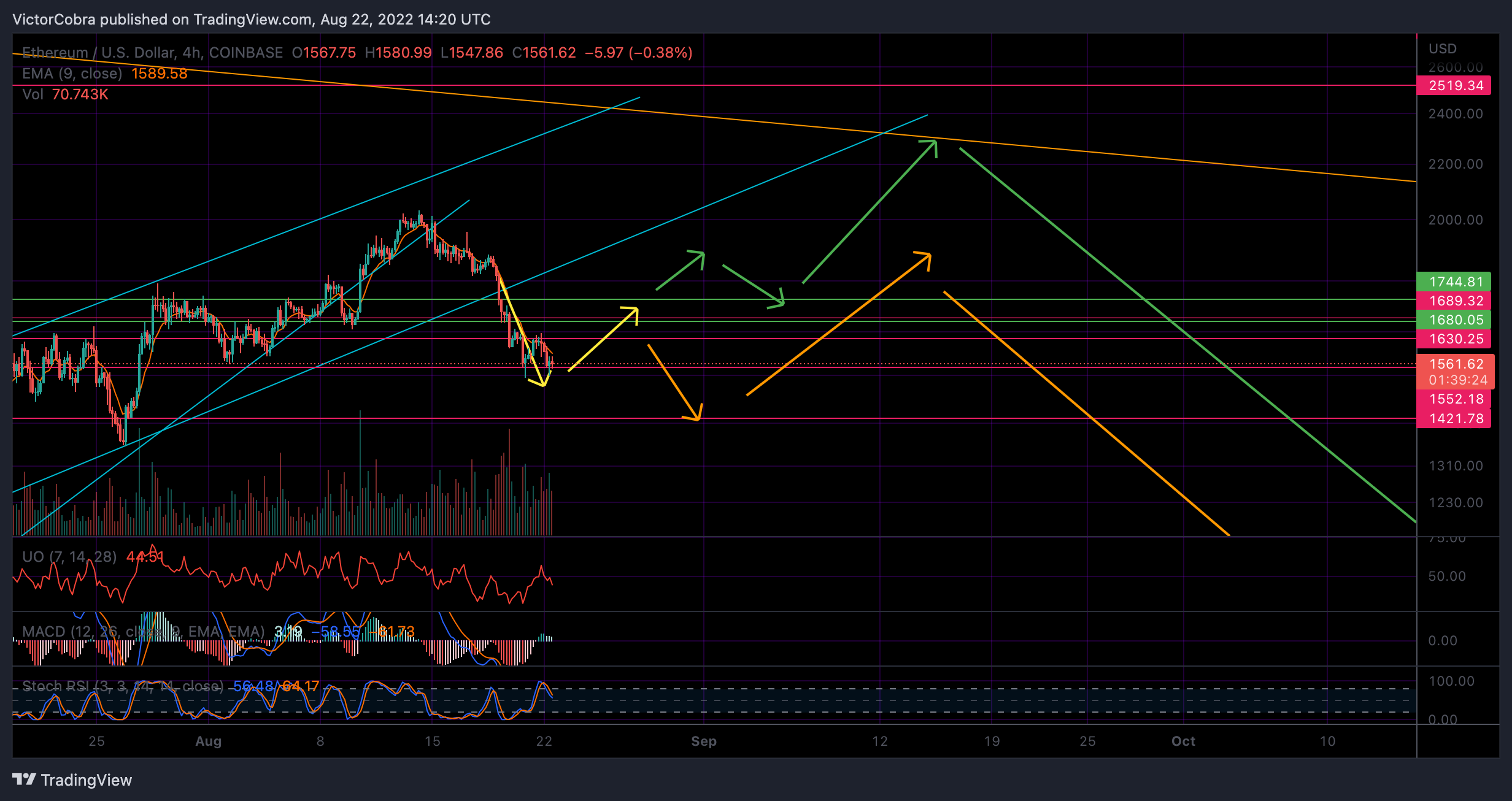Click the 12 date label on time axis

pyautogui.click(x=880, y=741)
